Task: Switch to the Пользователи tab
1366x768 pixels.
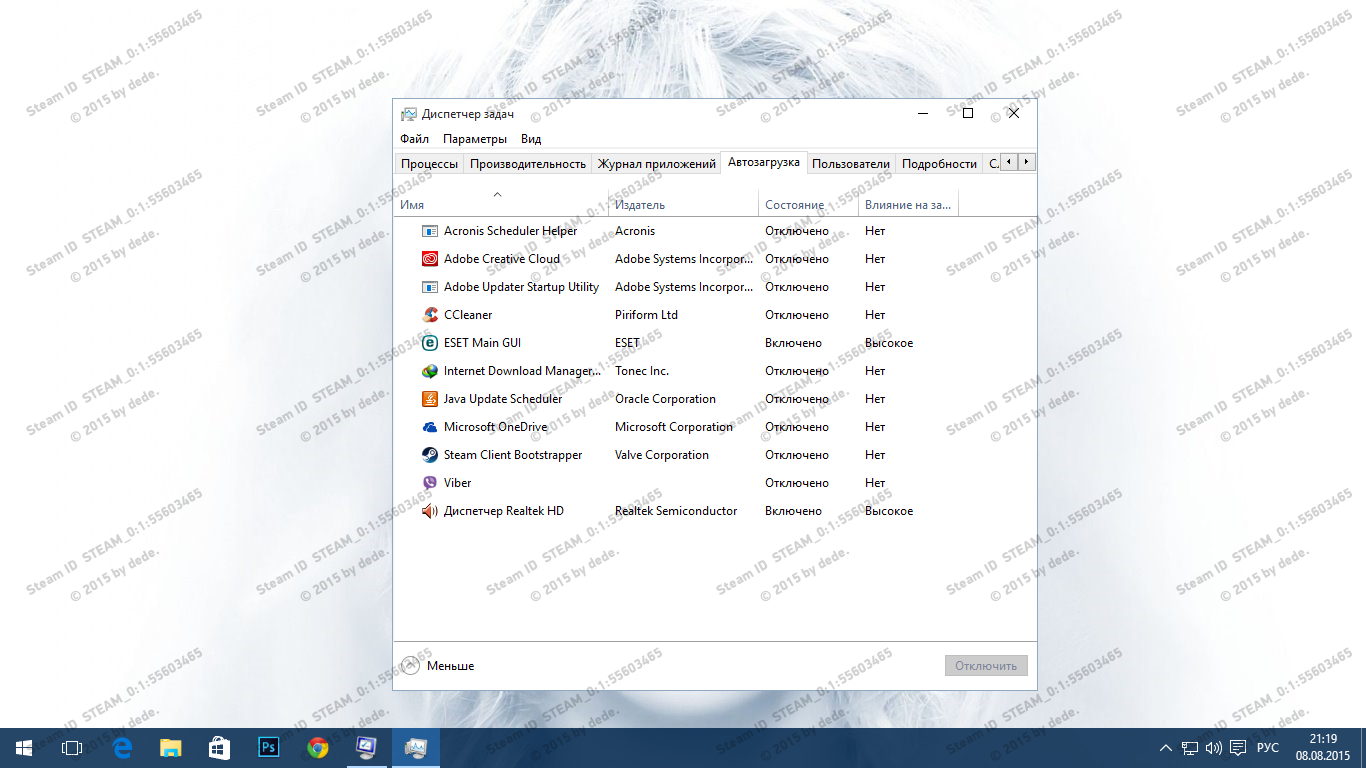Action: pos(851,164)
